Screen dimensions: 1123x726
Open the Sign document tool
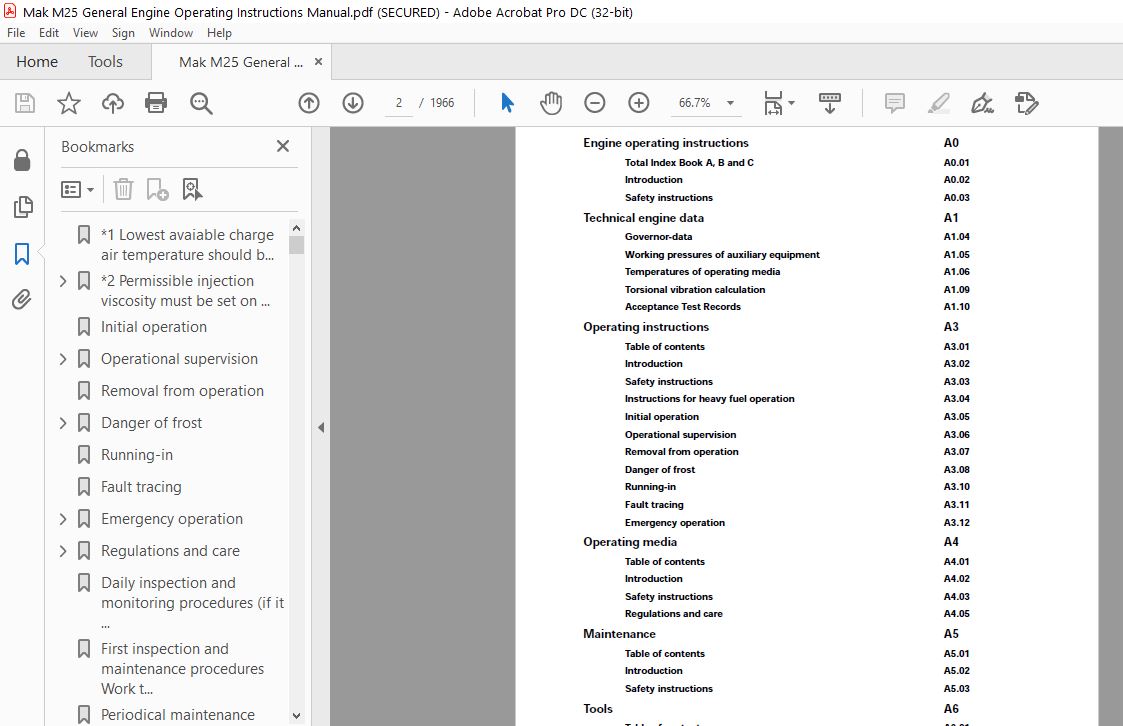pos(982,103)
